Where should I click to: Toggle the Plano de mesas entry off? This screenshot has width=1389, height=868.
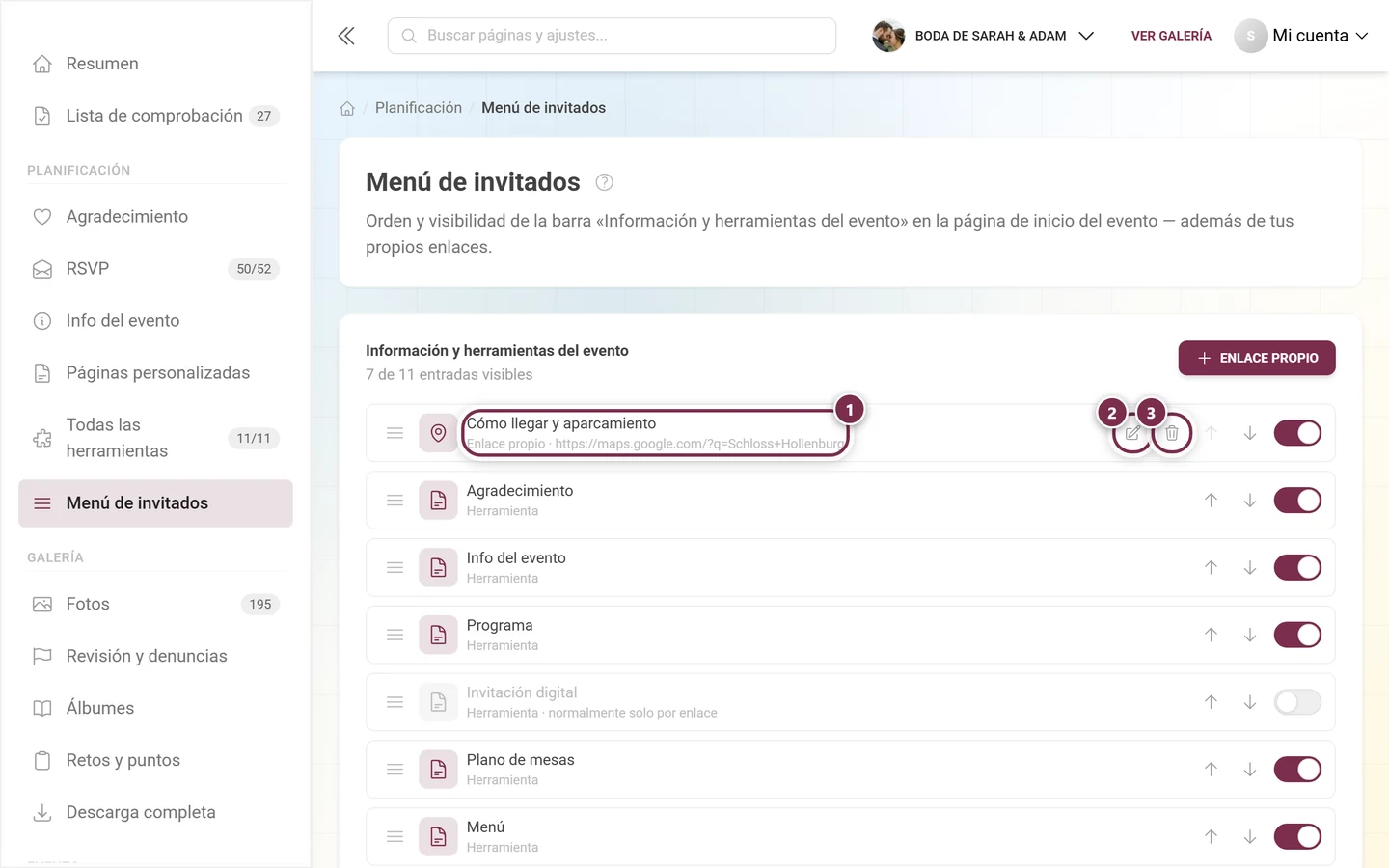click(1297, 770)
